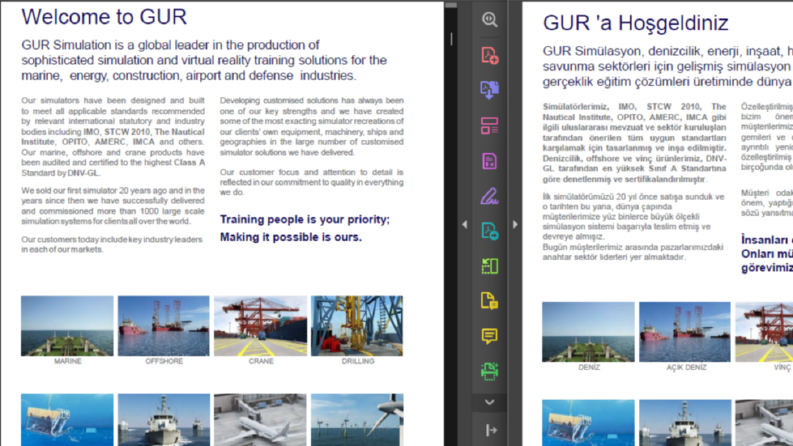The image size is (793, 446).
Task: Click the paragraph starting "İlk simülatörümüzü 20 yıl"
Action: pos(633,216)
